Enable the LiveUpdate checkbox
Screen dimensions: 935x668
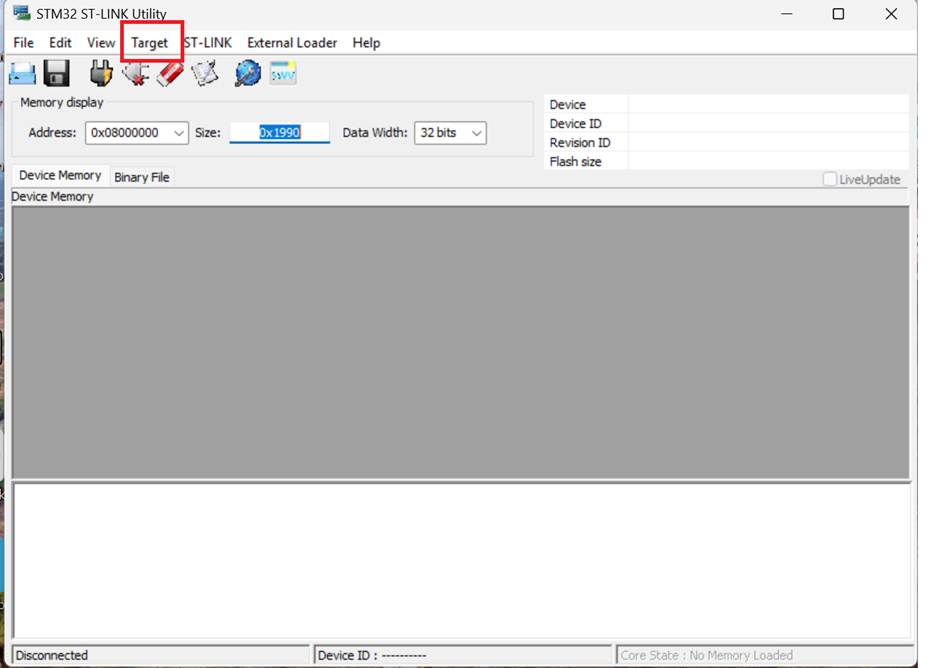[830, 179]
